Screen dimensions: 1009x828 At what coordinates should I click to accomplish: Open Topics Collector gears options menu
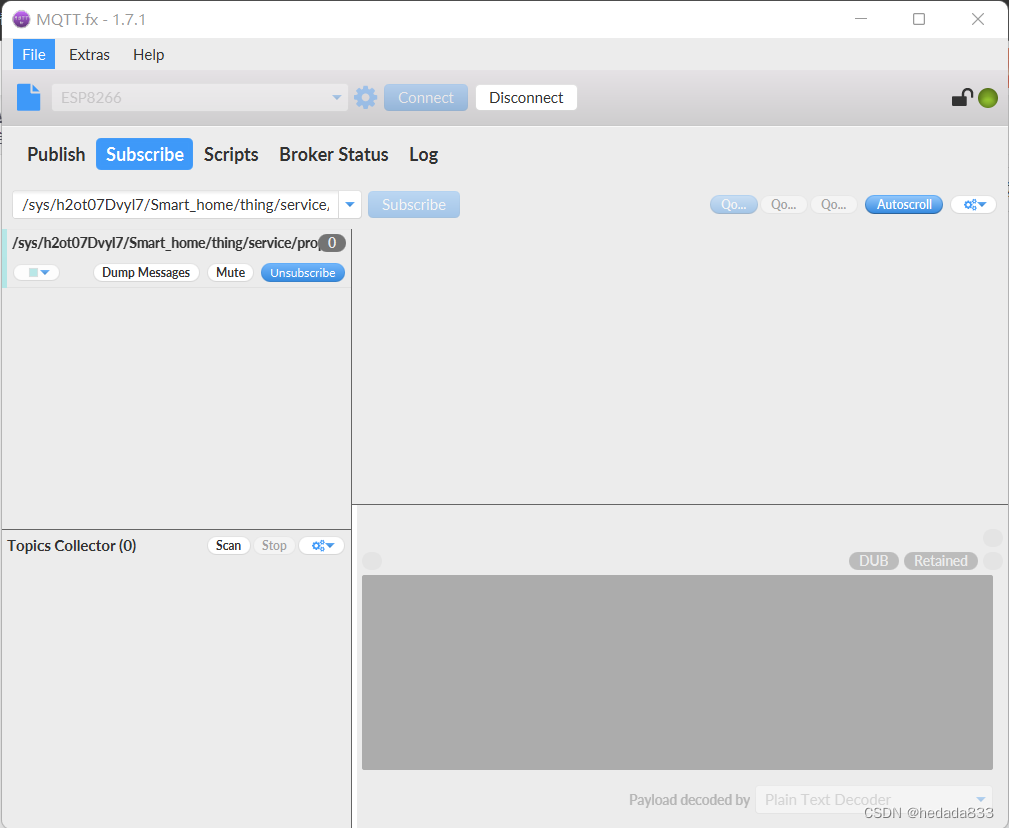coord(322,546)
